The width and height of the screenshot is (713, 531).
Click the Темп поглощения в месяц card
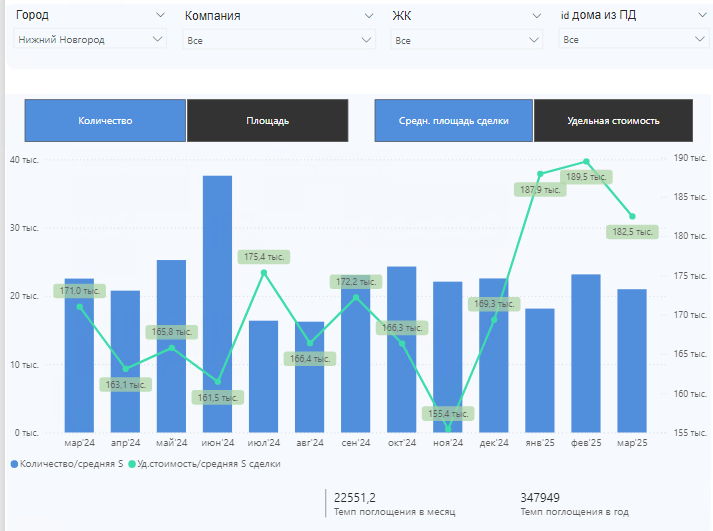point(394,504)
